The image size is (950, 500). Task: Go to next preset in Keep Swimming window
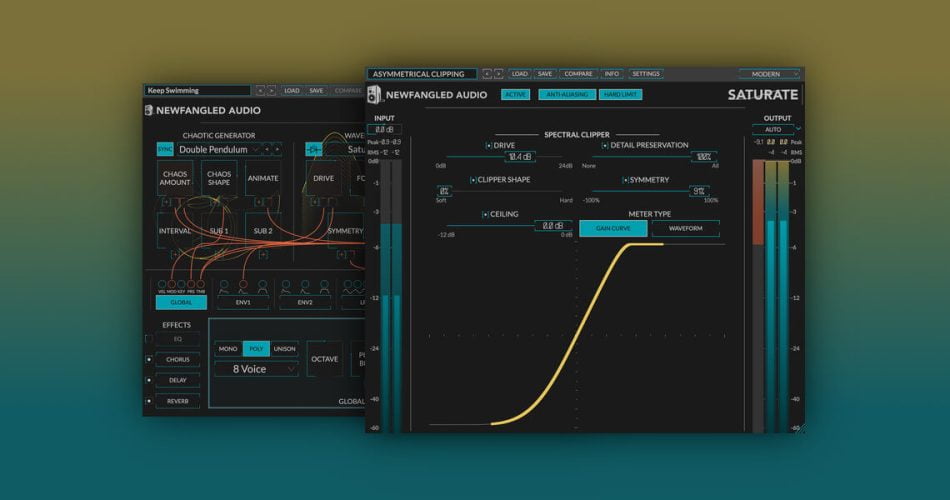pyautogui.click(x=271, y=91)
